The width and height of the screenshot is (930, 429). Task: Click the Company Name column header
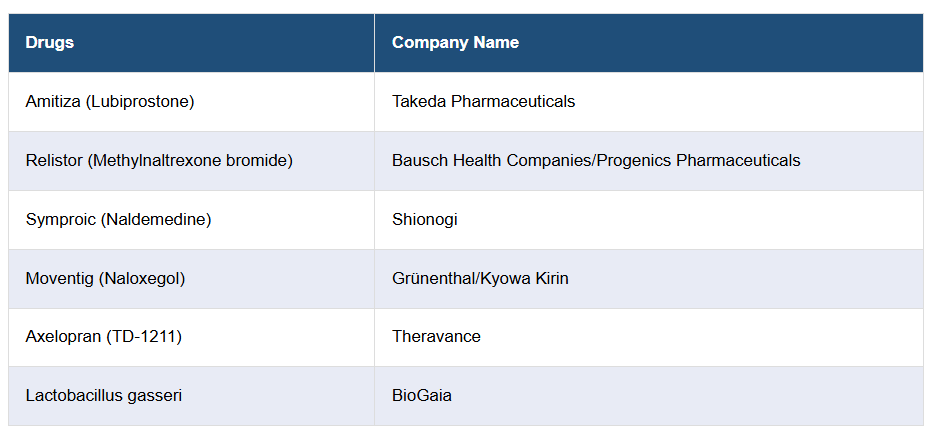coord(455,43)
